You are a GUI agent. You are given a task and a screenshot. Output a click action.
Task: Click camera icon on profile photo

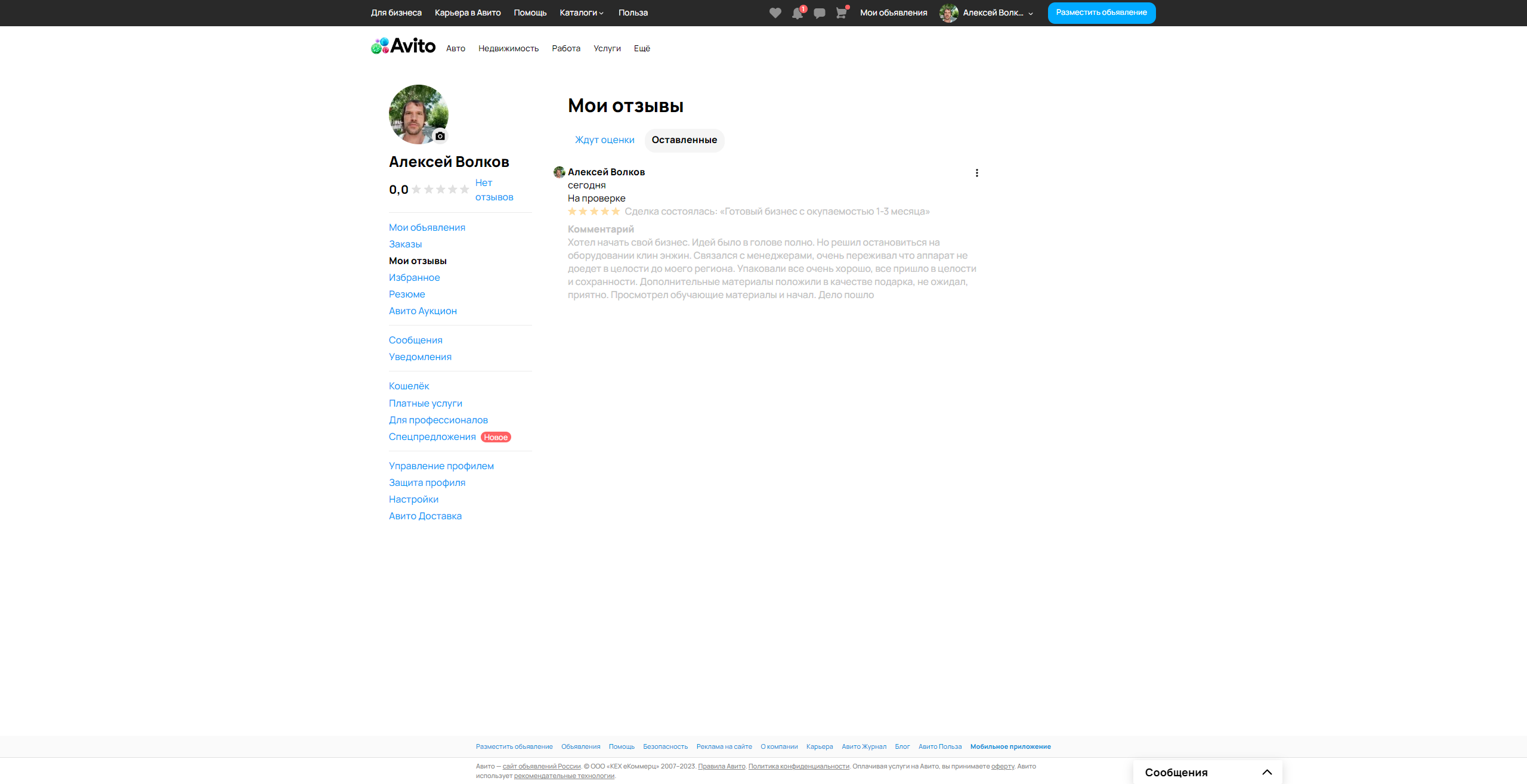click(440, 136)
